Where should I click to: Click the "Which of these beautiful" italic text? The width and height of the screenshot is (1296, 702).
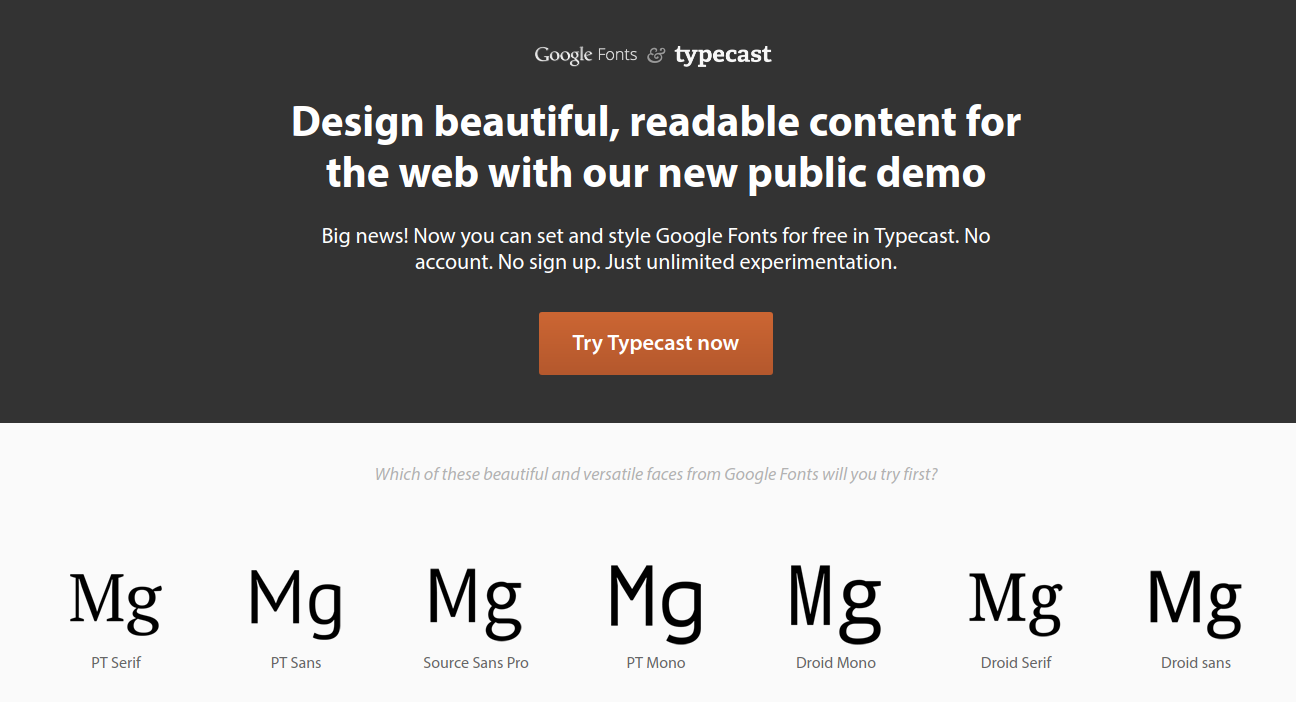tap(656, 474)
